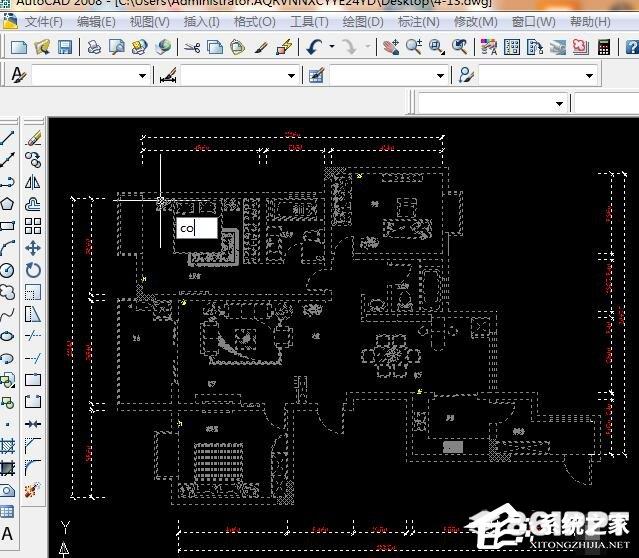Cut selection with scissors icon

(x=192, y=48)
